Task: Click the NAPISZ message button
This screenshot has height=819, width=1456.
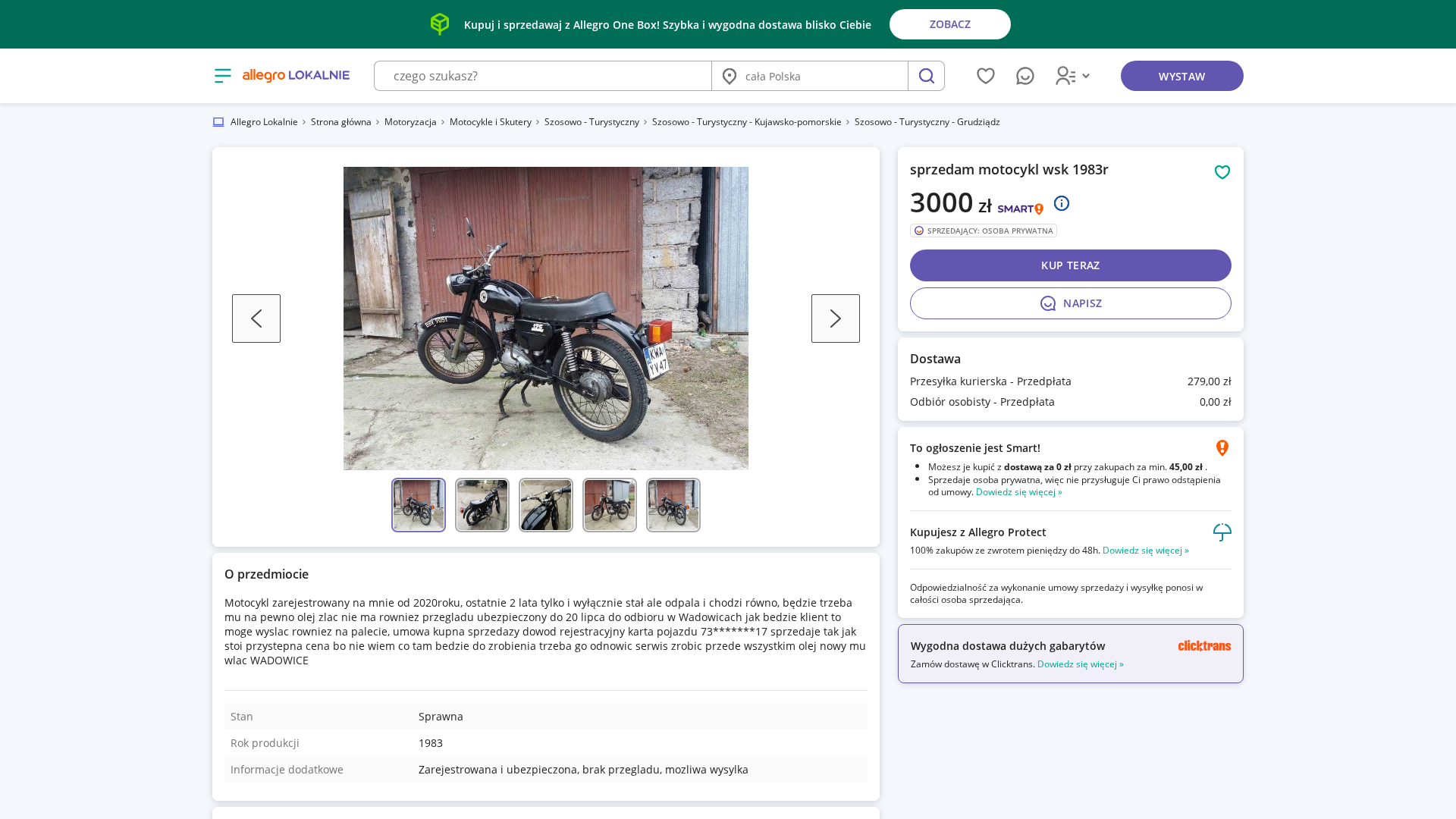Action: point(1071,303)
